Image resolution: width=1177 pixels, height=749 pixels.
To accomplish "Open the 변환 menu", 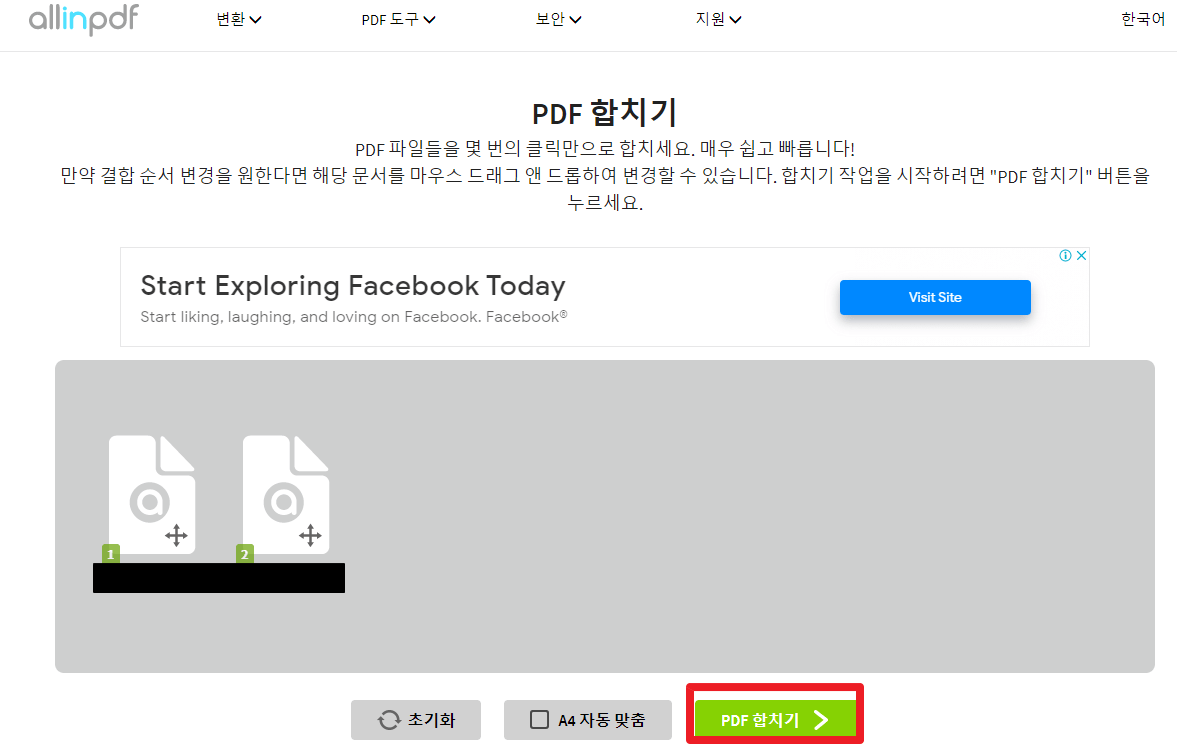I will [x=239, y=20].
